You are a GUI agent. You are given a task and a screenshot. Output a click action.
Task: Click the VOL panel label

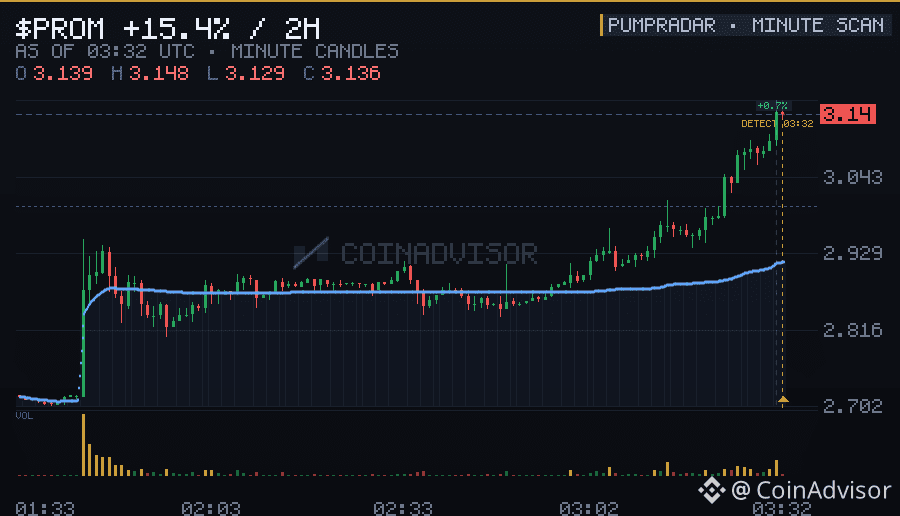point(24,416)
